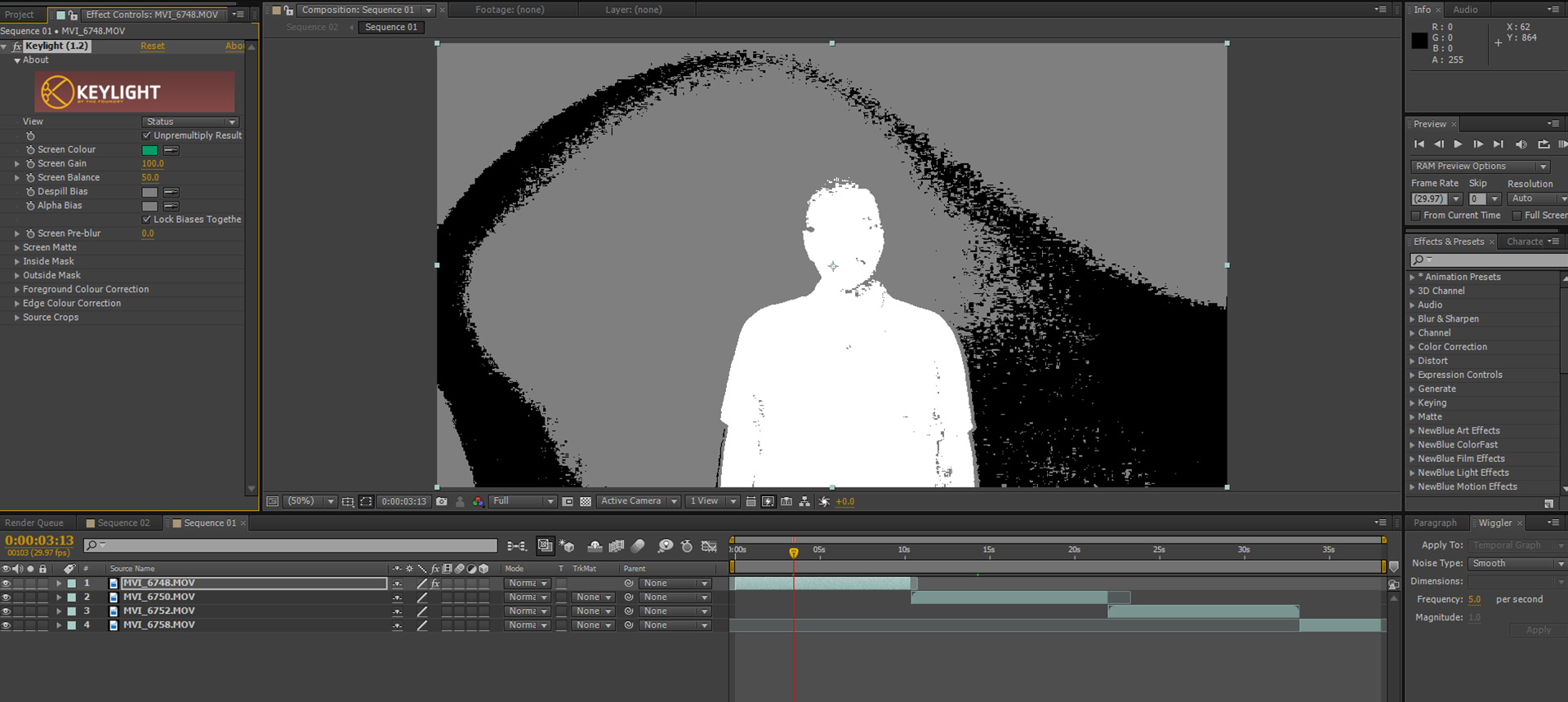The height and width of the screenshot is (702, 1568).
Task: Open the Keylight View dropdown showing Status
Action: click(190, 122)
